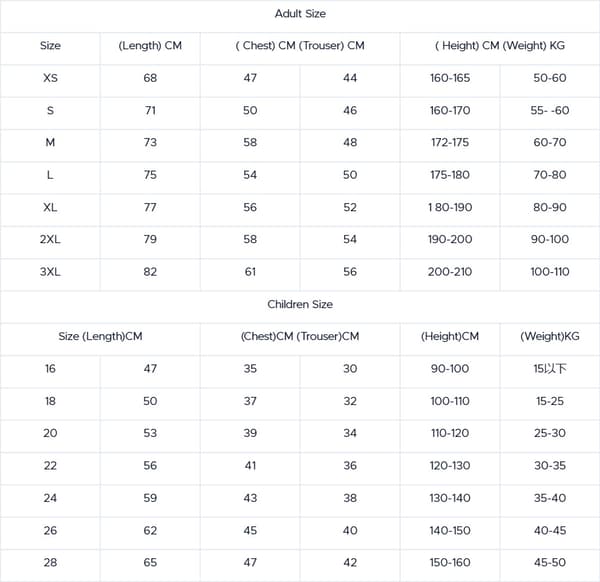Click the 1 80-190 height value
Viewport: 600px width, 582px height.
450,207
